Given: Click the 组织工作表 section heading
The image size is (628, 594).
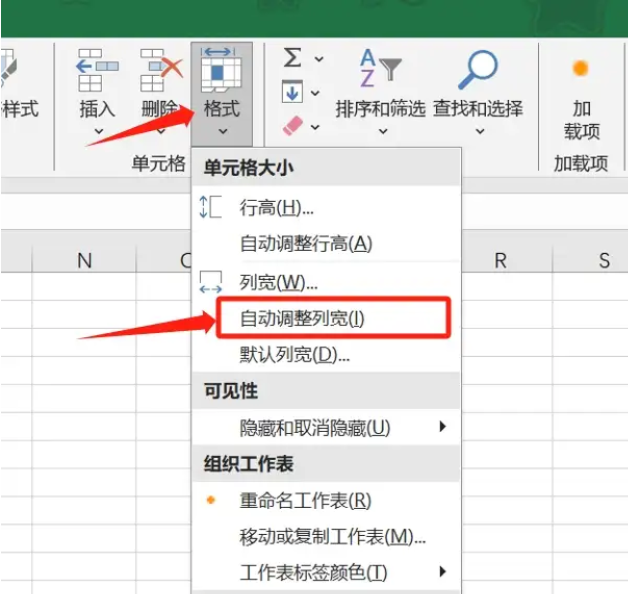Looking at the screenshot, I should click(249, 463).
